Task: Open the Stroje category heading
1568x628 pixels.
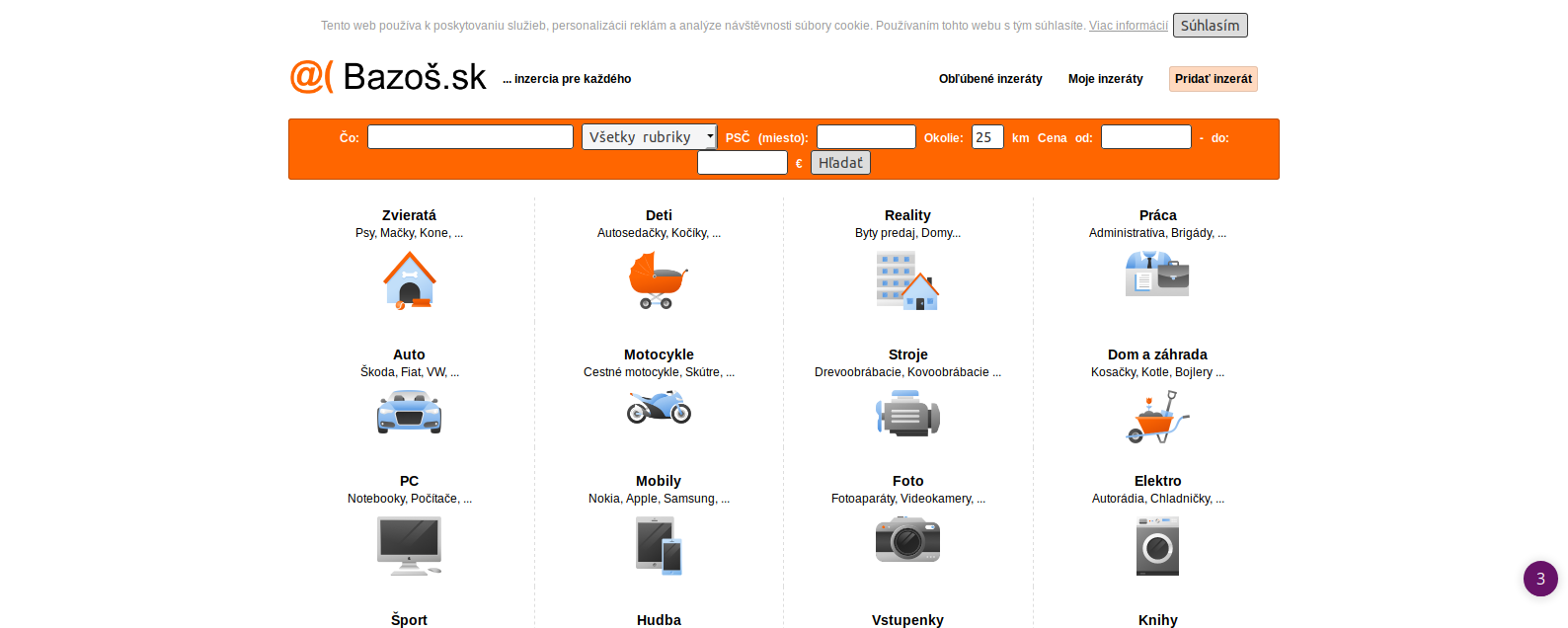Action: pyautogui.click(x=907, y=354)
